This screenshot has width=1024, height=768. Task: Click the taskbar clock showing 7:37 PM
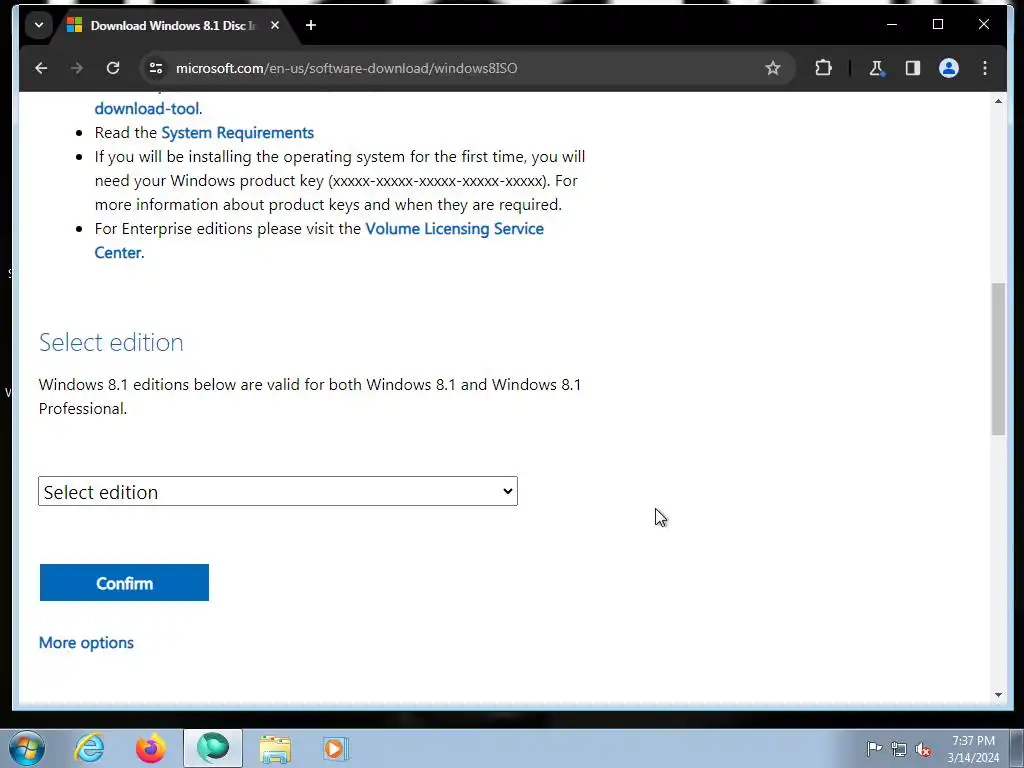click(x=973, y=749)
